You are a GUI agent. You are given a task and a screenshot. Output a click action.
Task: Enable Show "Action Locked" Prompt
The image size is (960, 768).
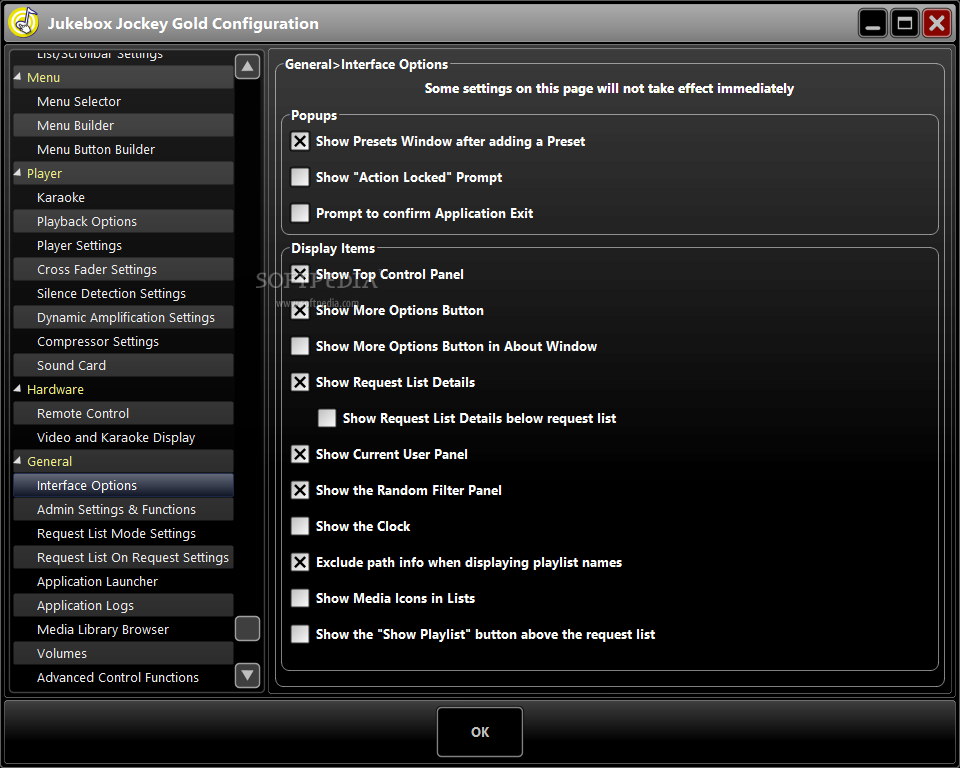pyautogui.click(x=300, y=177)
